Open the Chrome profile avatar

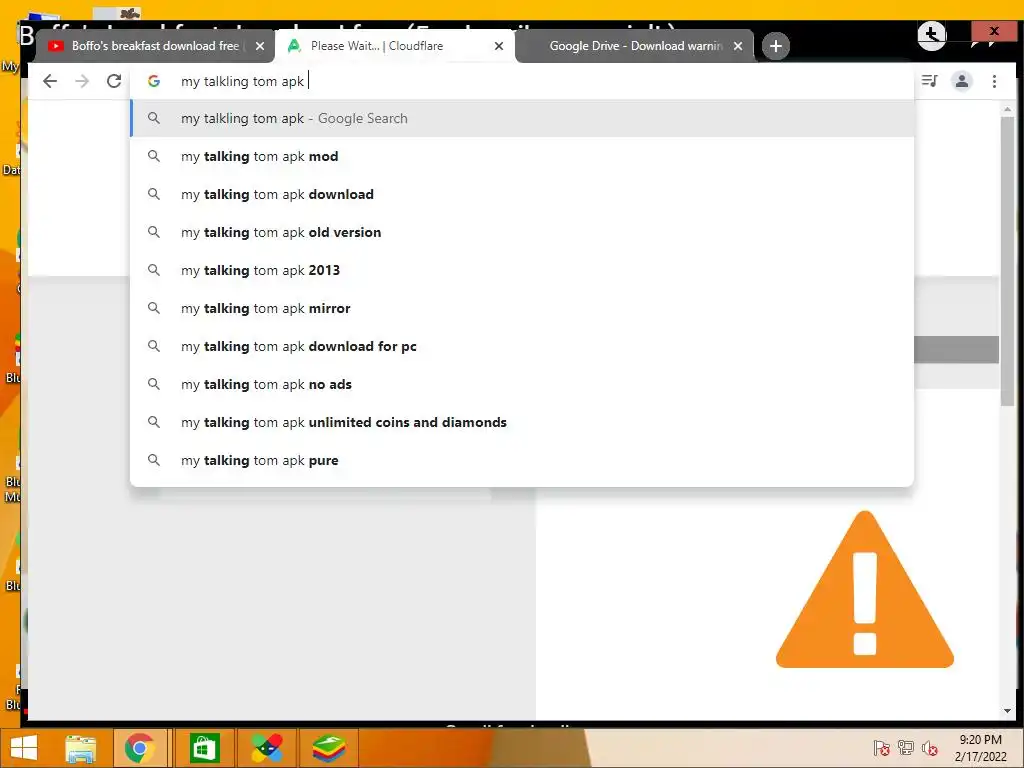pyautogui.click(x=962, y=81)
